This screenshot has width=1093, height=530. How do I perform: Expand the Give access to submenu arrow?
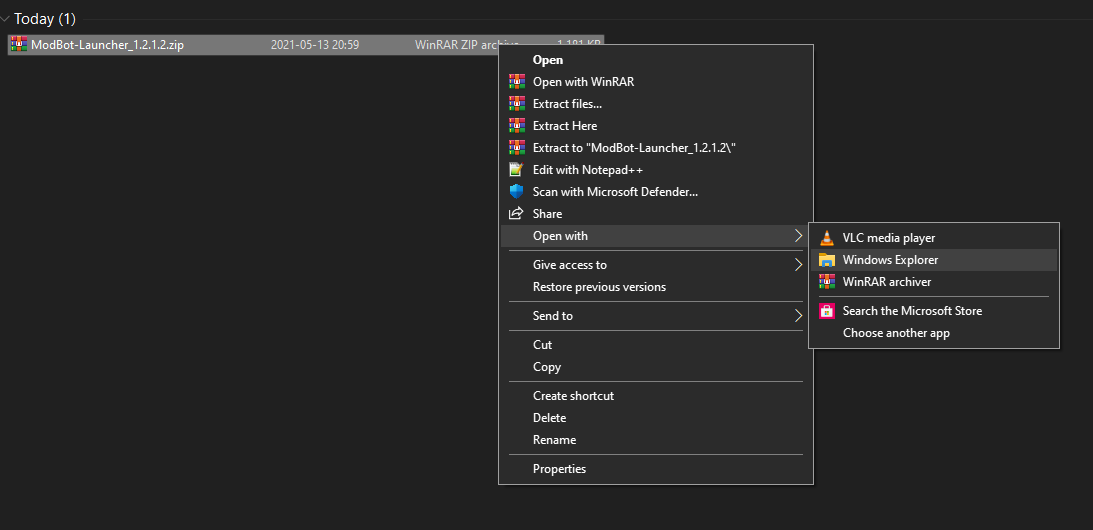[799, 265]
